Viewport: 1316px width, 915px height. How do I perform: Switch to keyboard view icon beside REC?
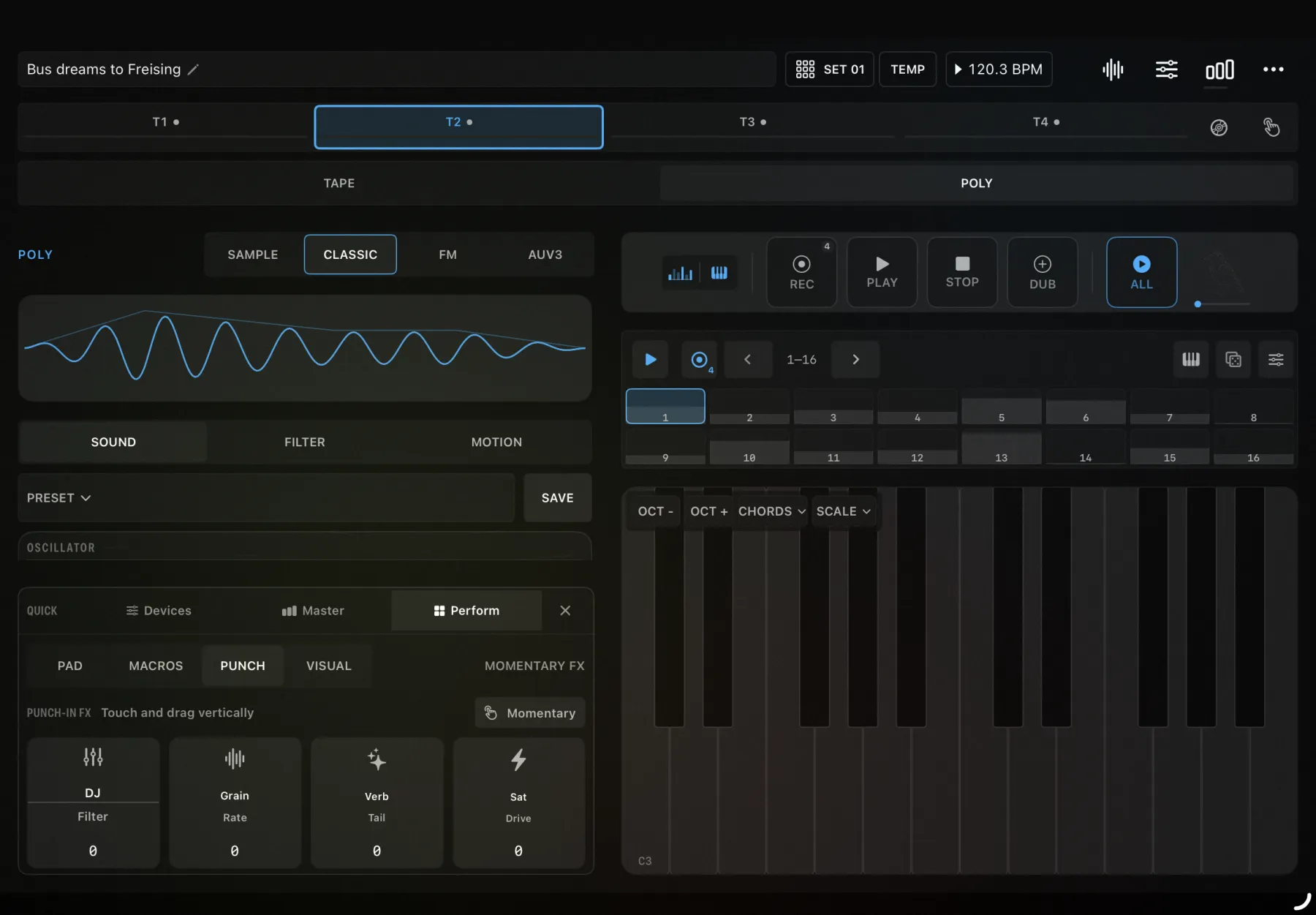[719, 273]
